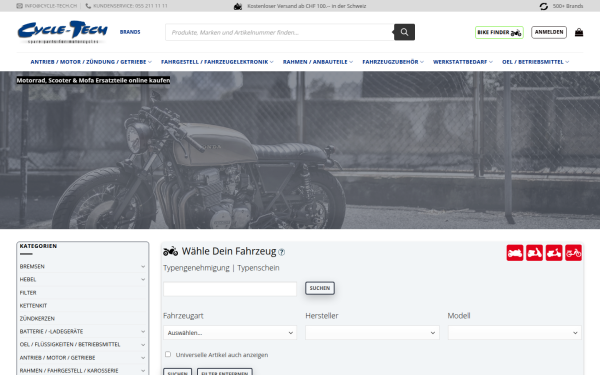The image size is (600, 375).
Task: Expand Oel / Flüssigkeiten / Betriebsmittel chevron
Action: point(143,344)
